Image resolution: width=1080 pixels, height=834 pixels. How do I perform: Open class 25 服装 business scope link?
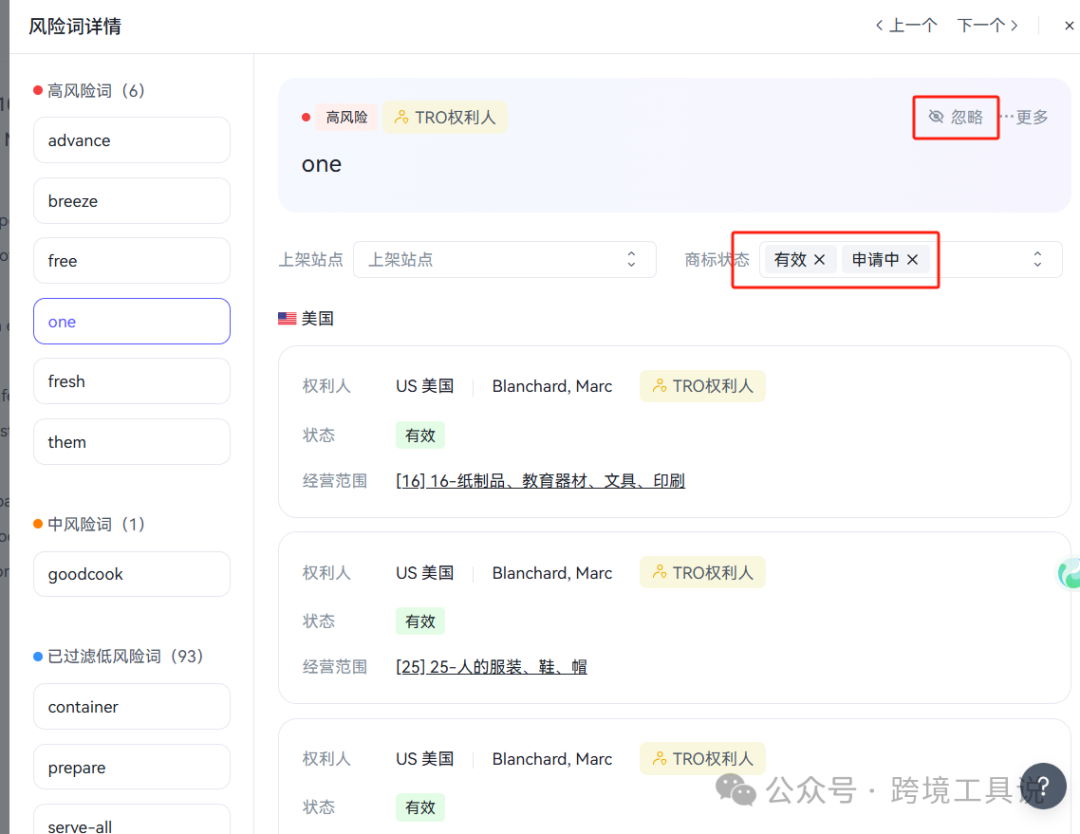point(491,667)
